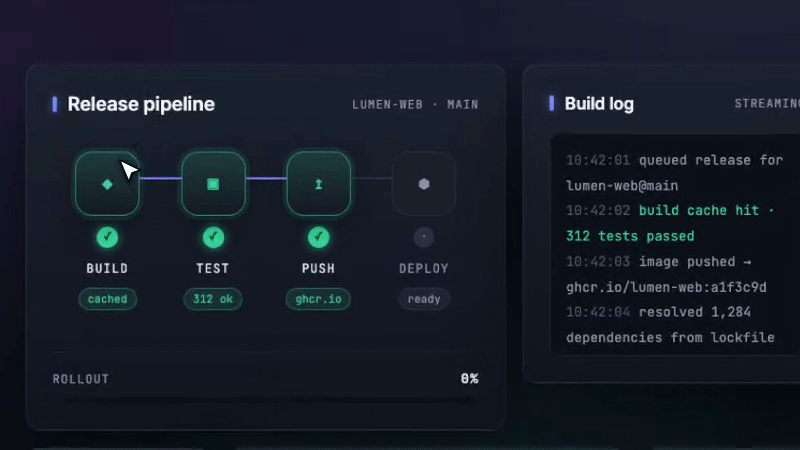Click the 'Build log' panel title
The image size is (800, 450).
599,104
